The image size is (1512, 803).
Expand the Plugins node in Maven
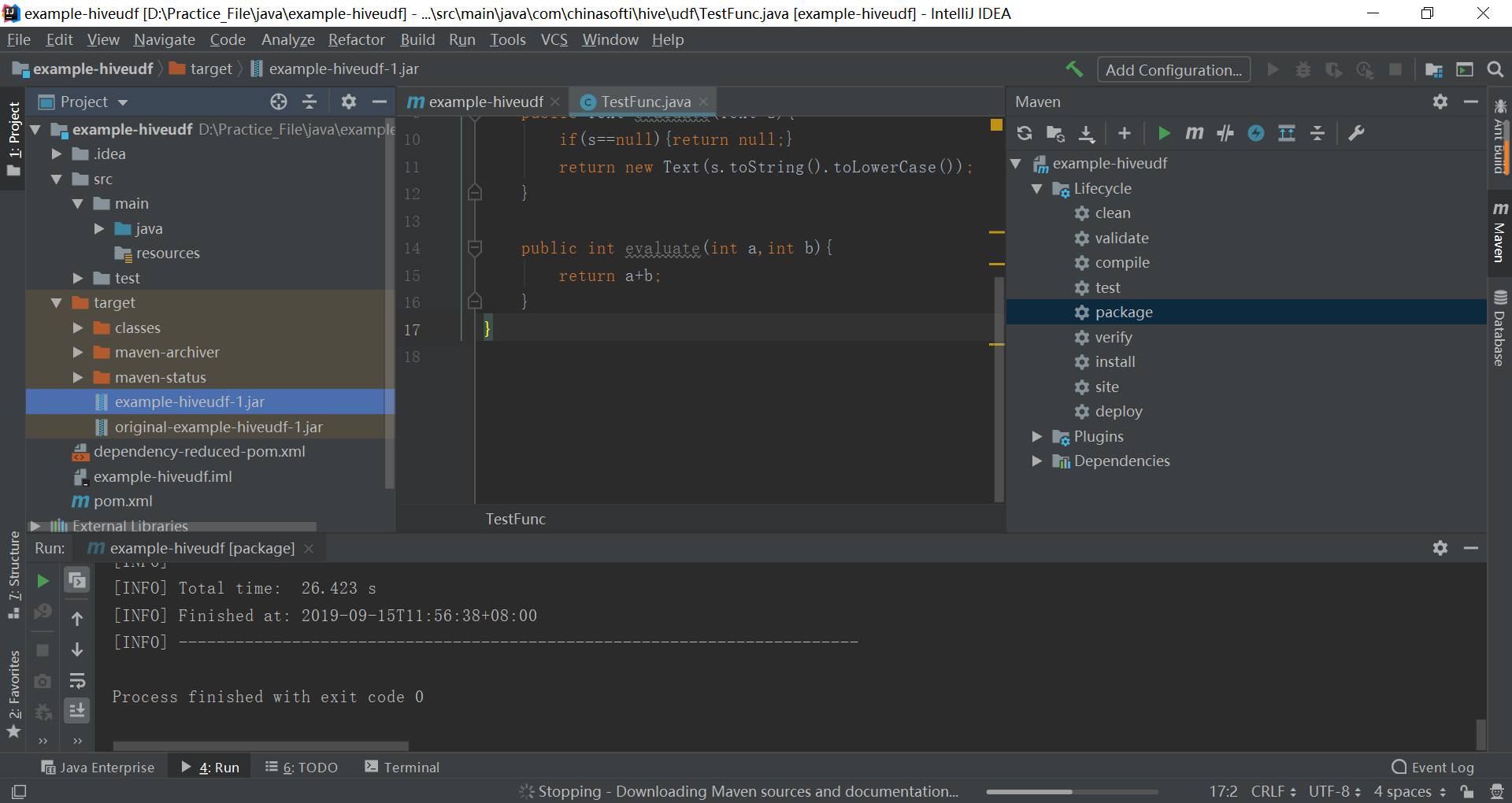1036,437
